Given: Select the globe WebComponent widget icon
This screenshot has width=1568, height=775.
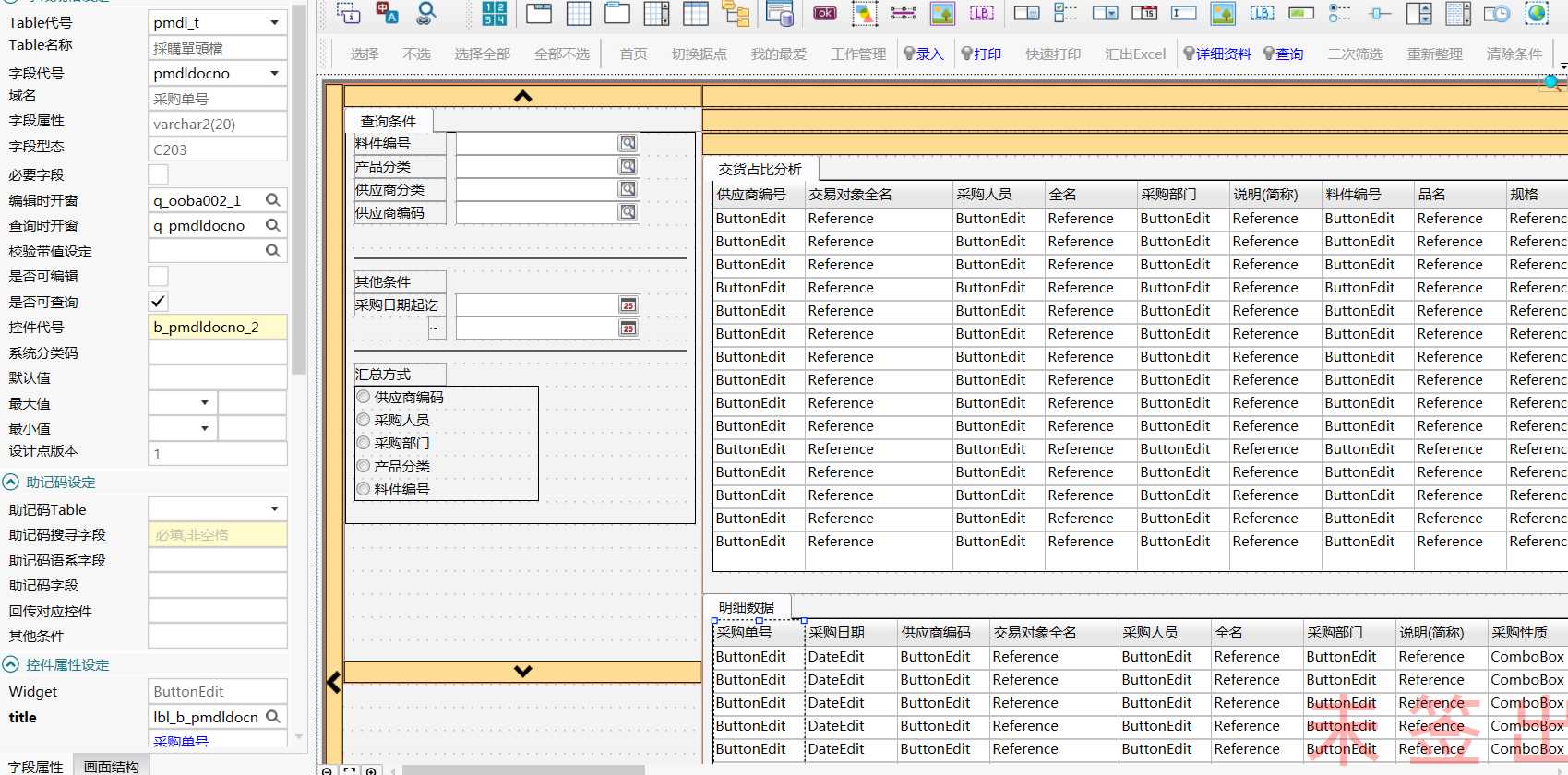Looking at the screenshot, I should (1537, 13).
